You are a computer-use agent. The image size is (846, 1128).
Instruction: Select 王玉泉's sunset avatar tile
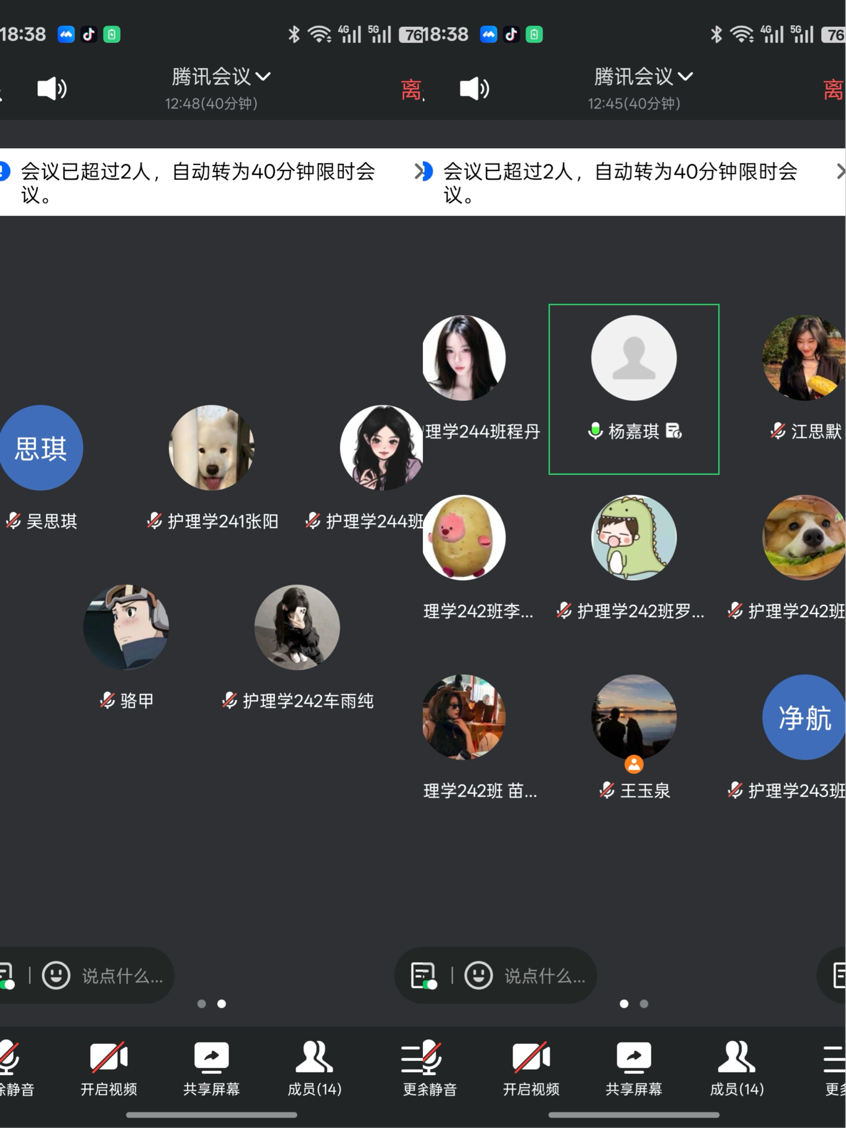634,718
